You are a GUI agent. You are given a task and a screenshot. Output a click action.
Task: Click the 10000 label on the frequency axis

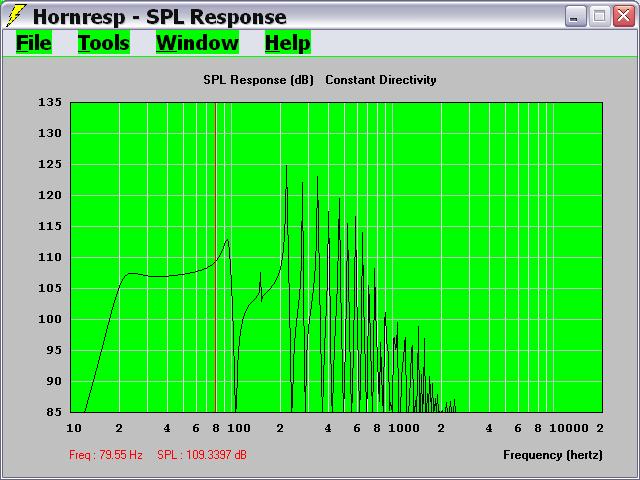pos(569,428)
